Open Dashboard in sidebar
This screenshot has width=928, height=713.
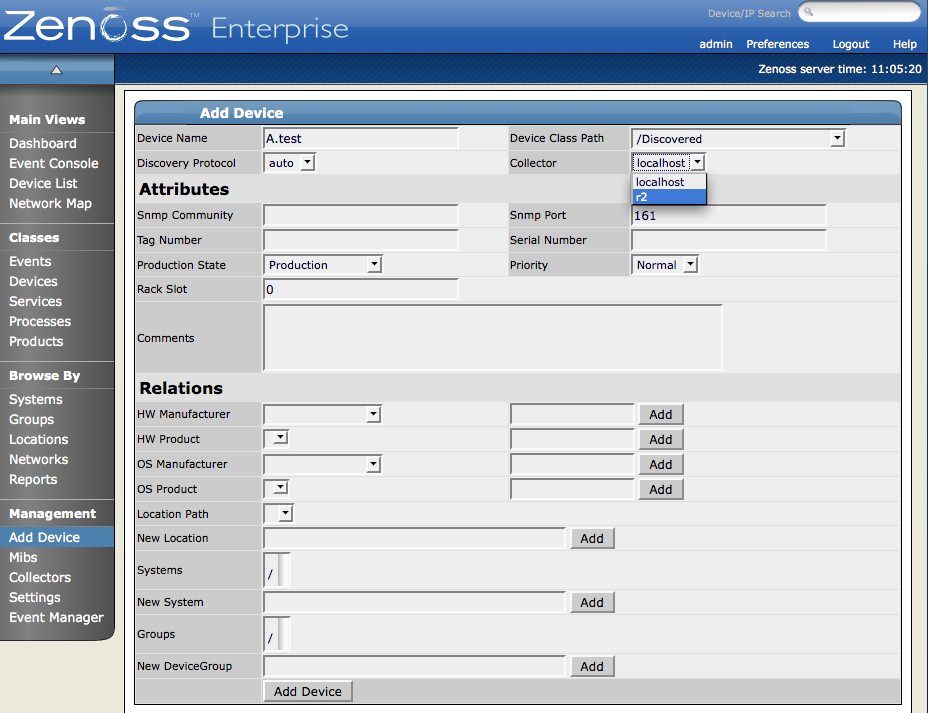tap(43, 143)
